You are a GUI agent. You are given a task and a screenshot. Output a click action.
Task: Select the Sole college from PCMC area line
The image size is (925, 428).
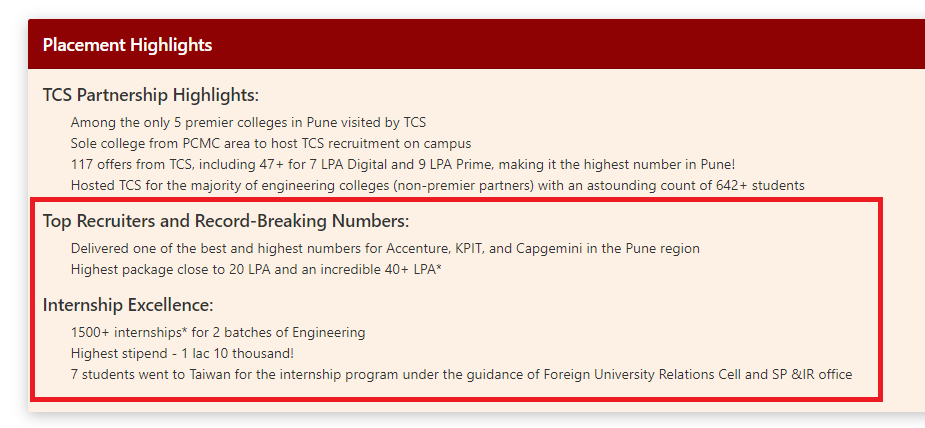click(271, 143)
